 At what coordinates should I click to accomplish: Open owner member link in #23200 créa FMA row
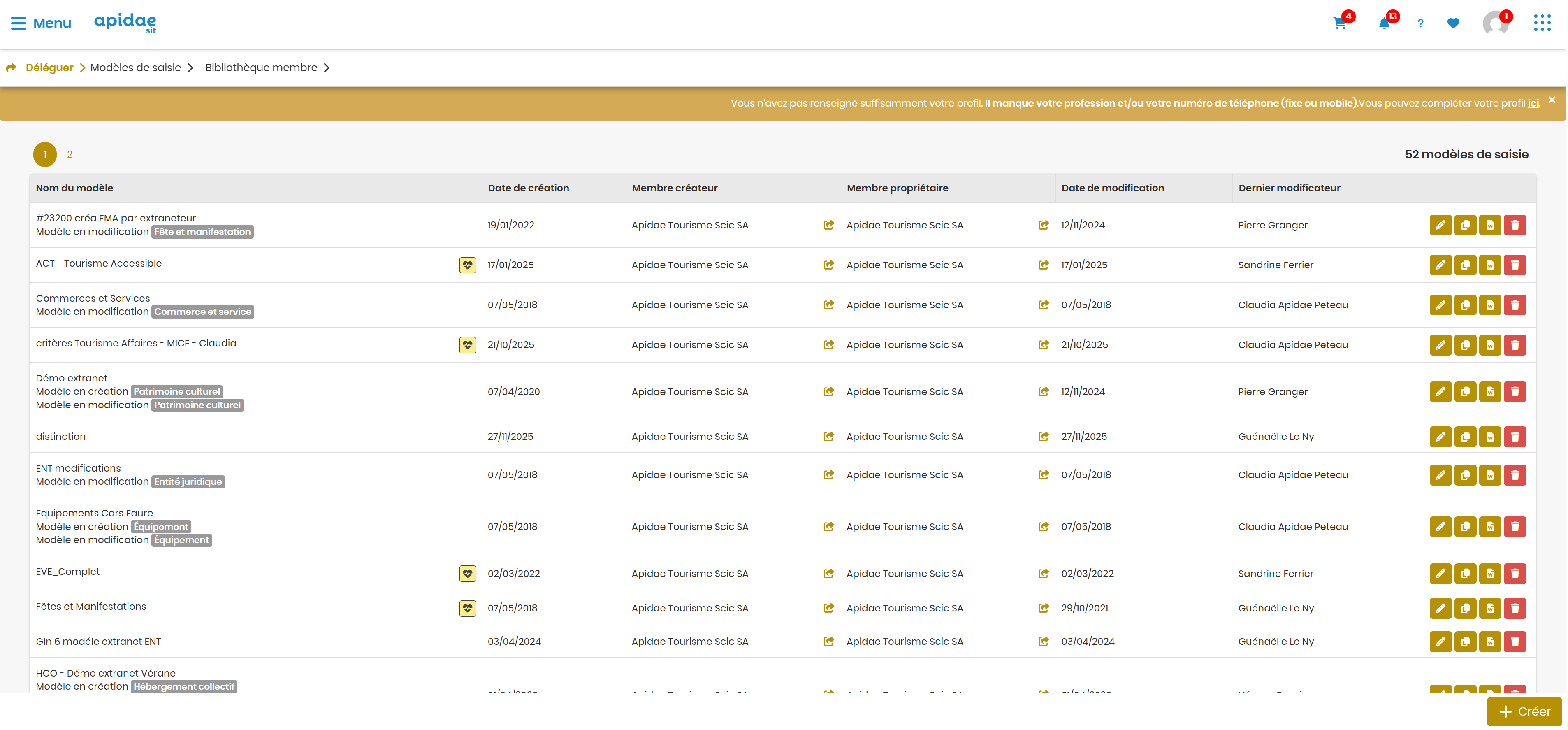click(x=1043, y=225)
